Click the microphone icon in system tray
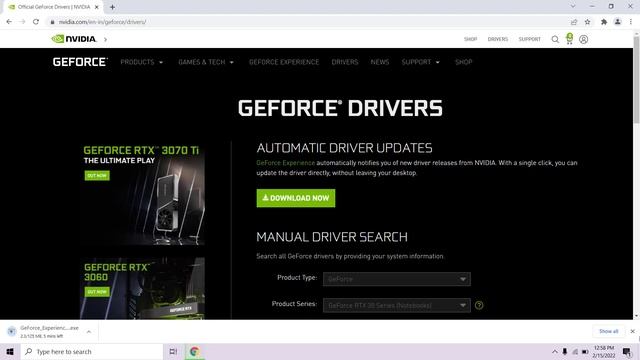Image resolution: width=640 pixels, height=360 pixels. click(565, 351)
